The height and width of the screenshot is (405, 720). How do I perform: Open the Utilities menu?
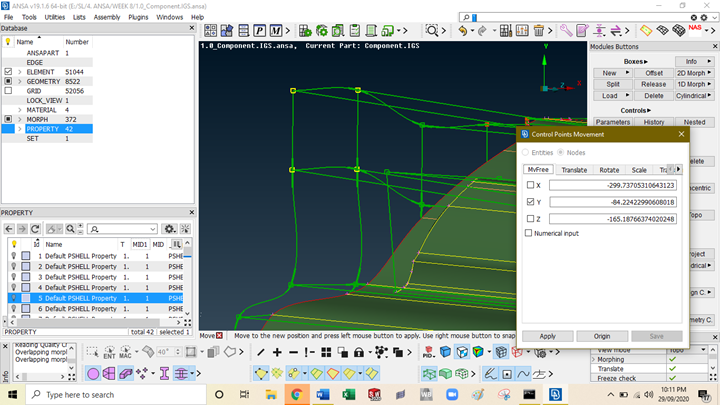tap(55, 17)
